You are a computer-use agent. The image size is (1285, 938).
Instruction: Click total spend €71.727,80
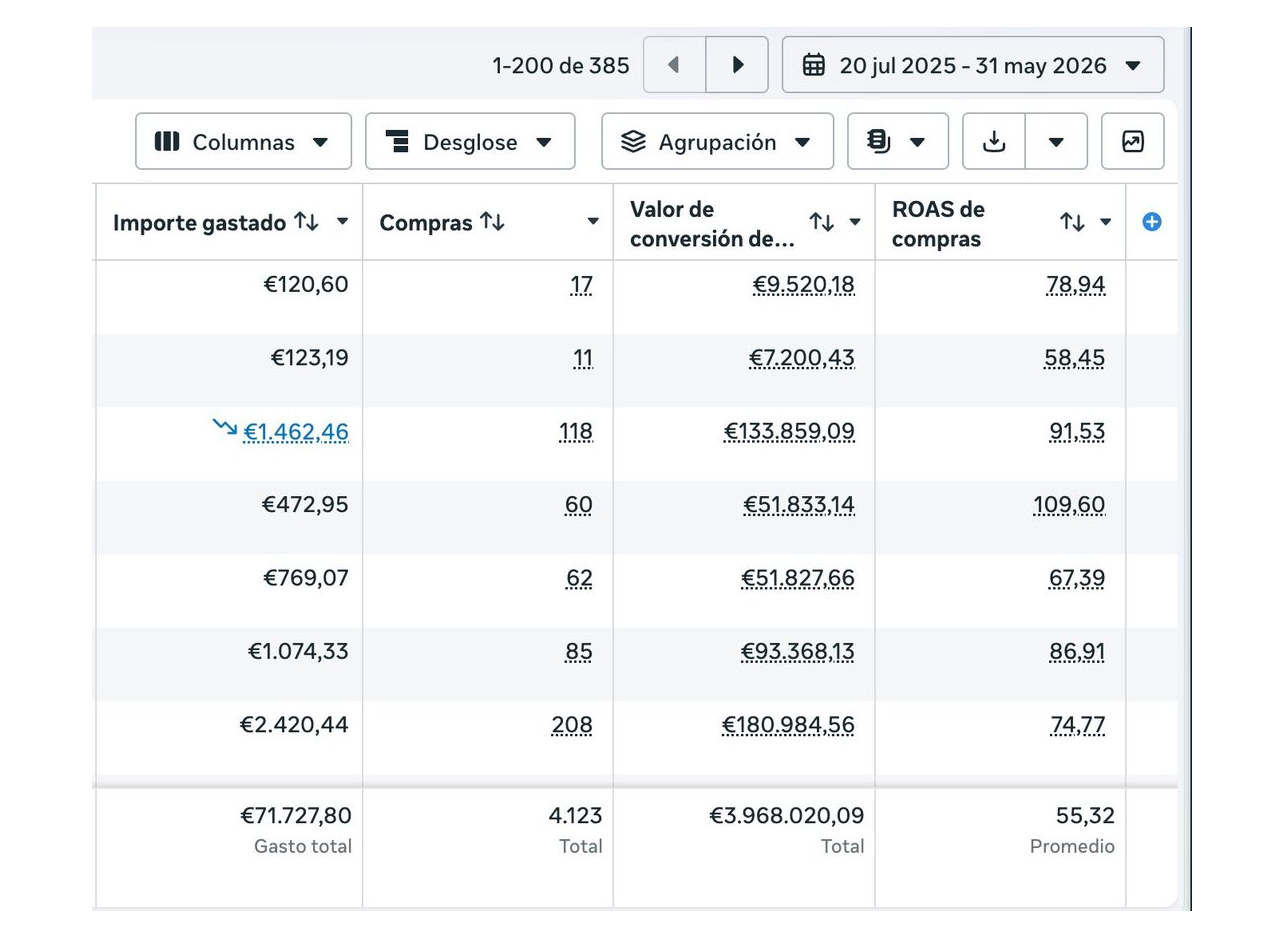[x=296, y=816]
